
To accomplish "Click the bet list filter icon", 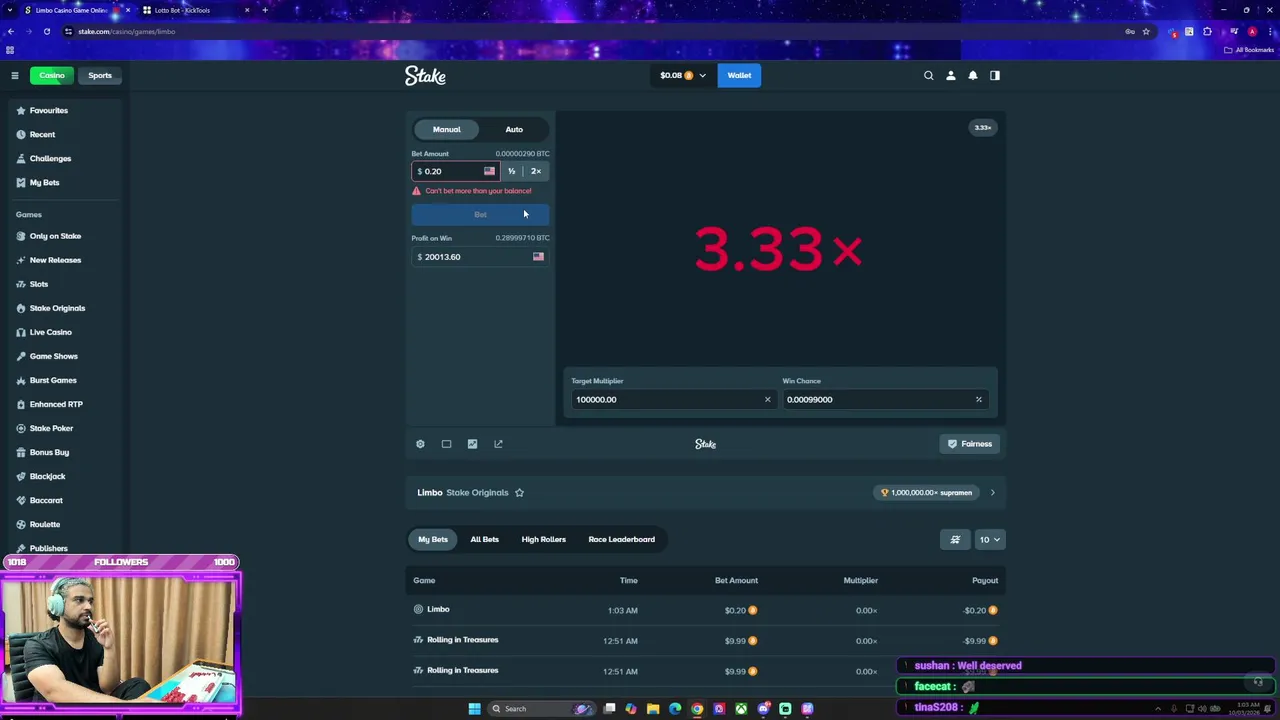I will point(955,539).
